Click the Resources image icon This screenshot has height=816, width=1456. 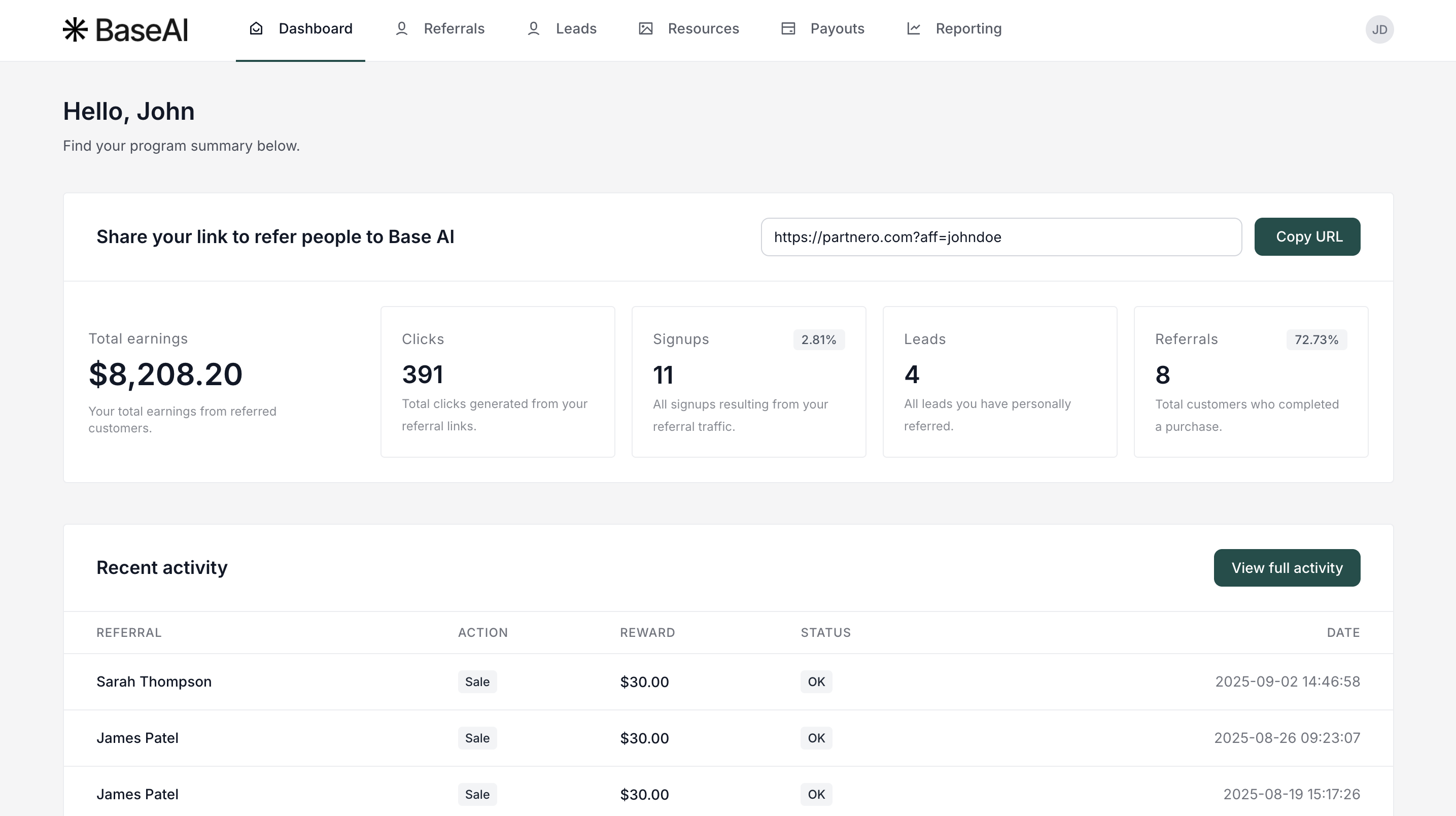click(645, 29)
